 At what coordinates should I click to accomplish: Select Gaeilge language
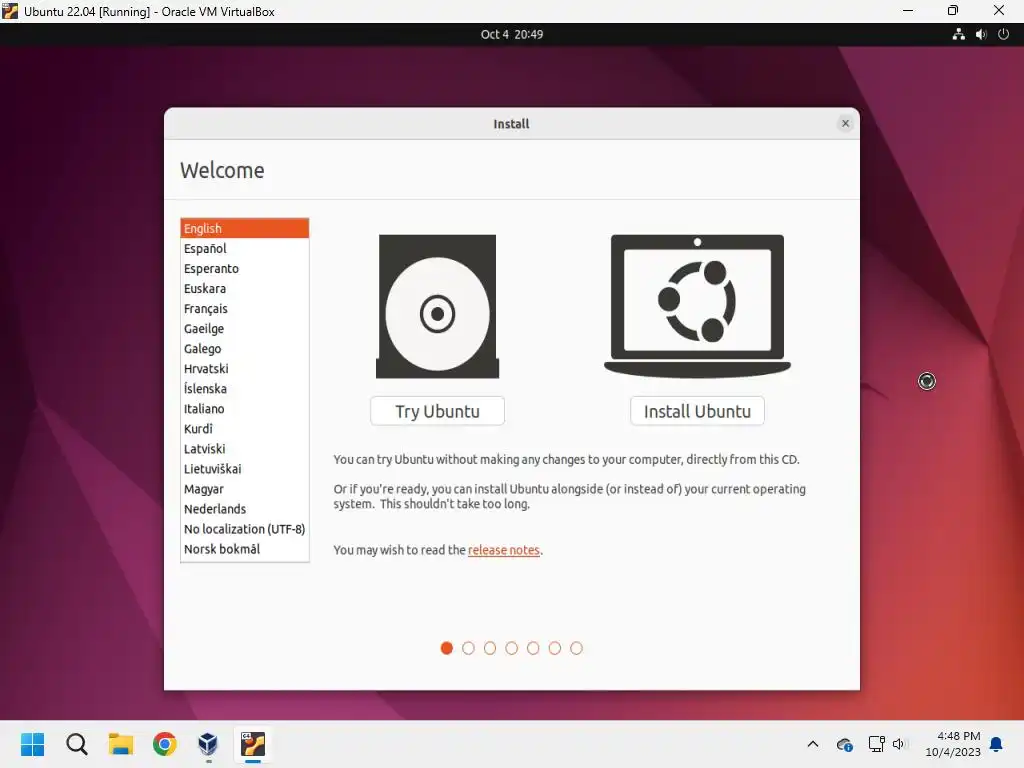coord(244,328)
